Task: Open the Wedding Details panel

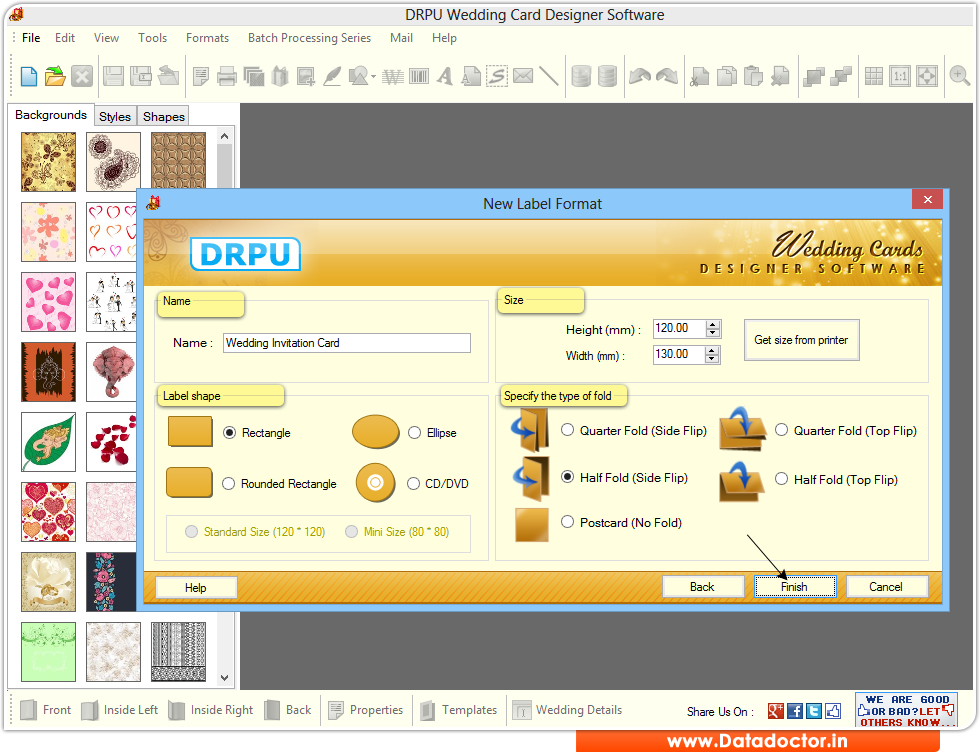Action: click(567, 710)
